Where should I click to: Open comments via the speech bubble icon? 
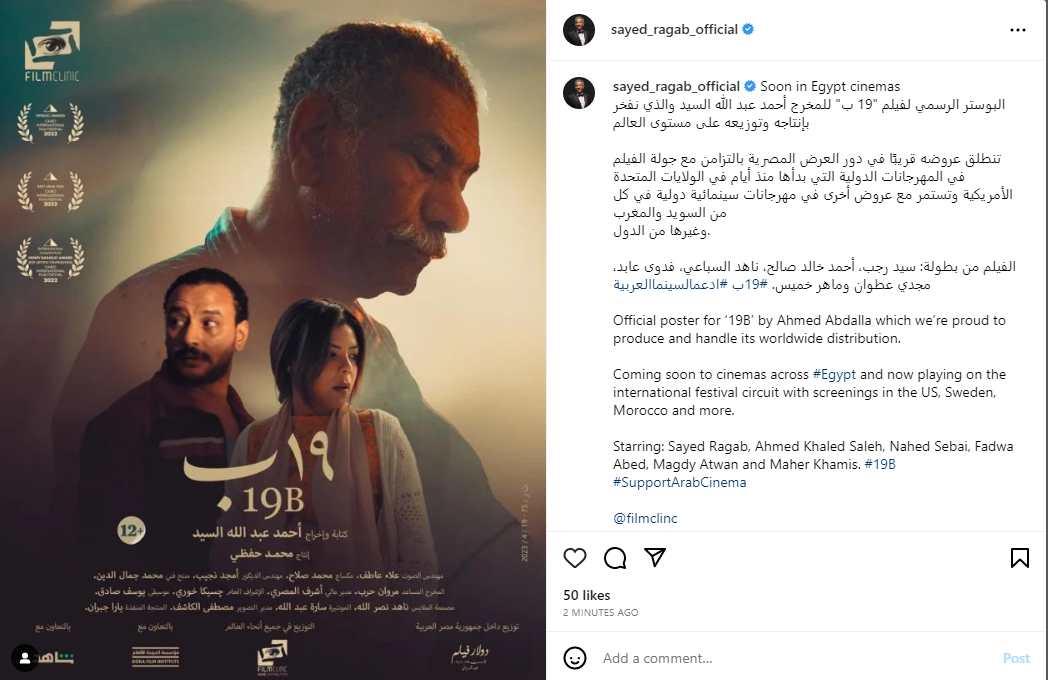pyautogui.click(x=615, y=558)
